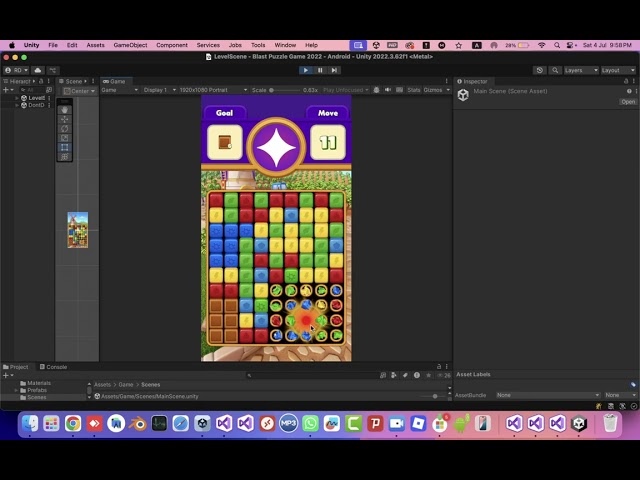Open the Display 1 dropdown
Image resolution: width=640 pixels, height=480 pixels.
point(159,90)
